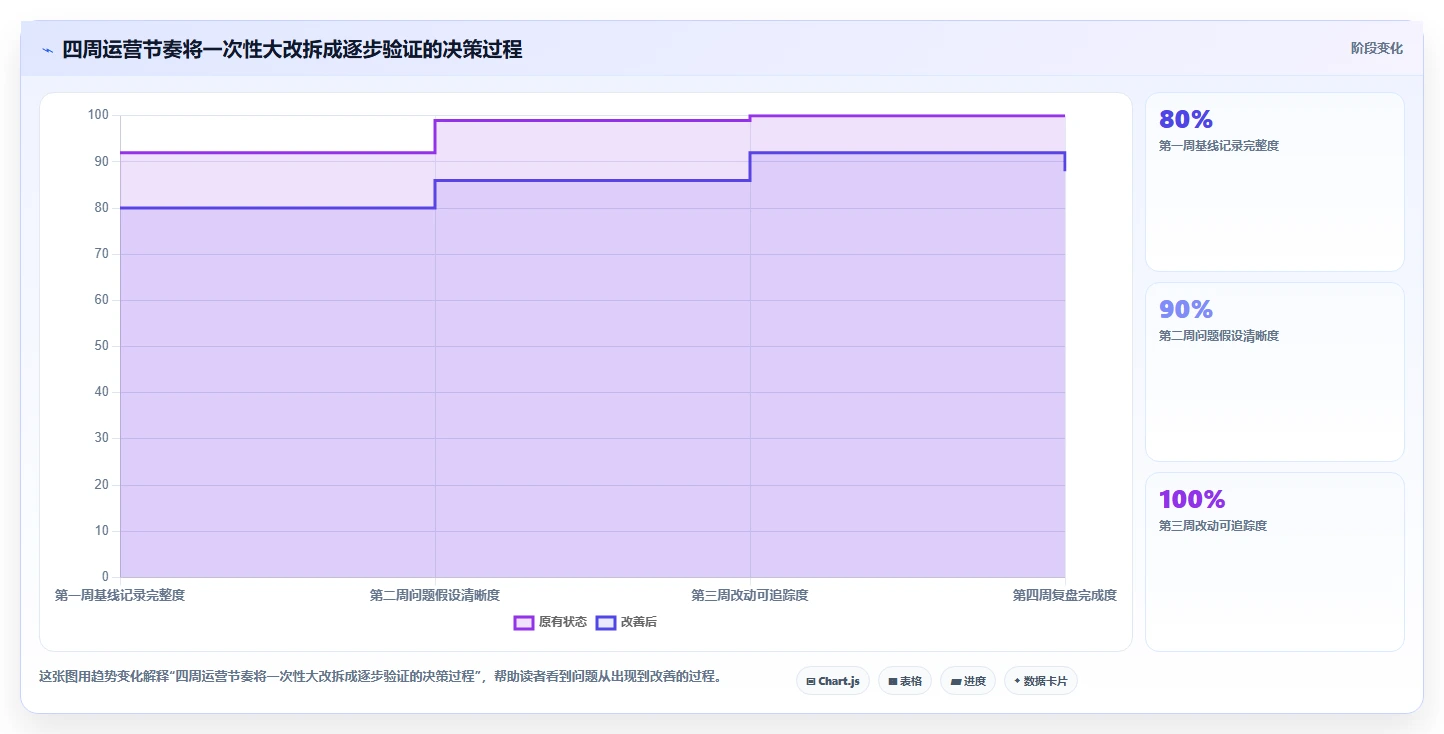Viewport: 1444px width, 734px height.
Task: Click x-axis label 第二周问题假设清晰度
Action: pyautogui.click(x=435, y=595)
